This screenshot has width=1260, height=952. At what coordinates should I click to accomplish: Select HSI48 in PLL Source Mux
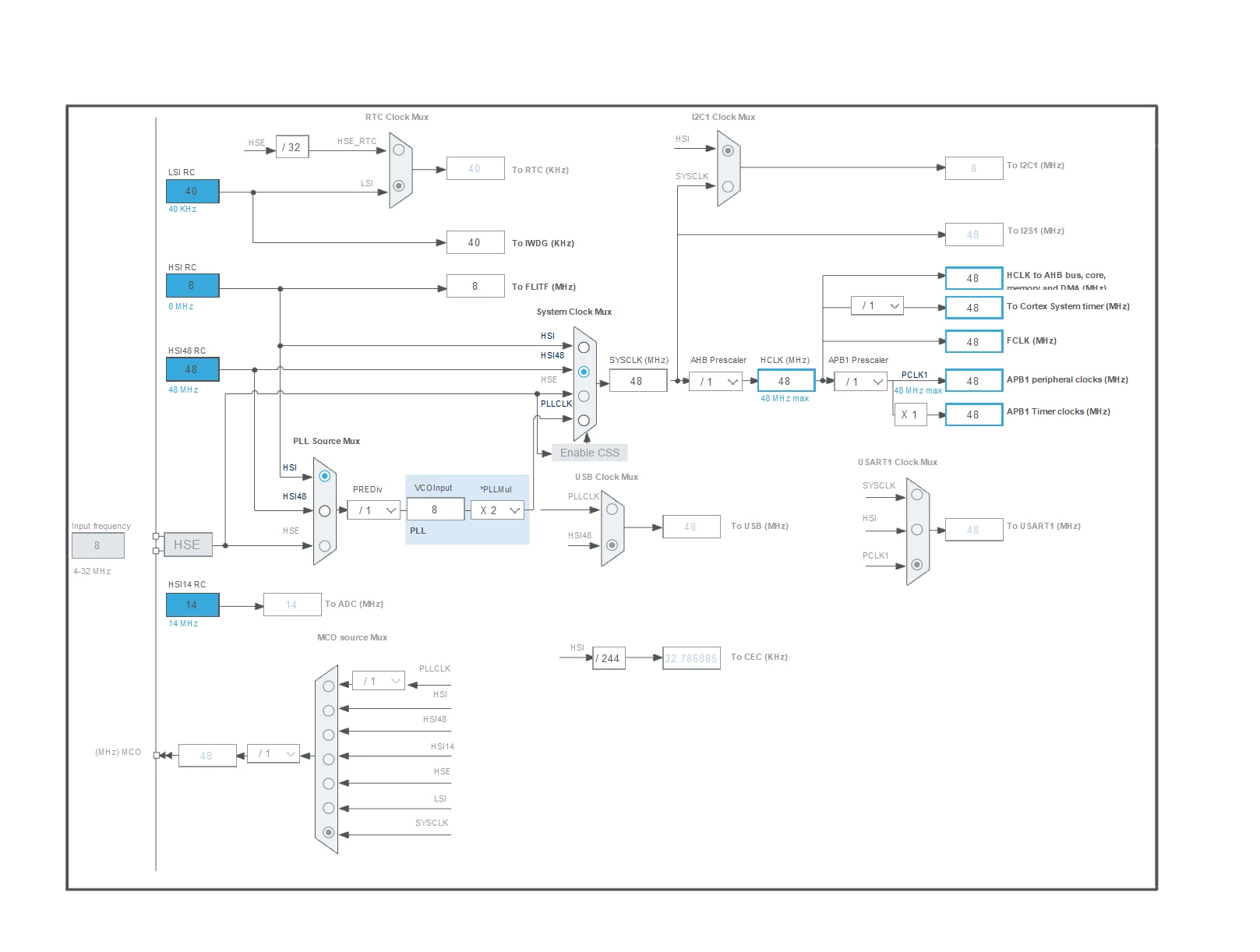click(325, 511)
